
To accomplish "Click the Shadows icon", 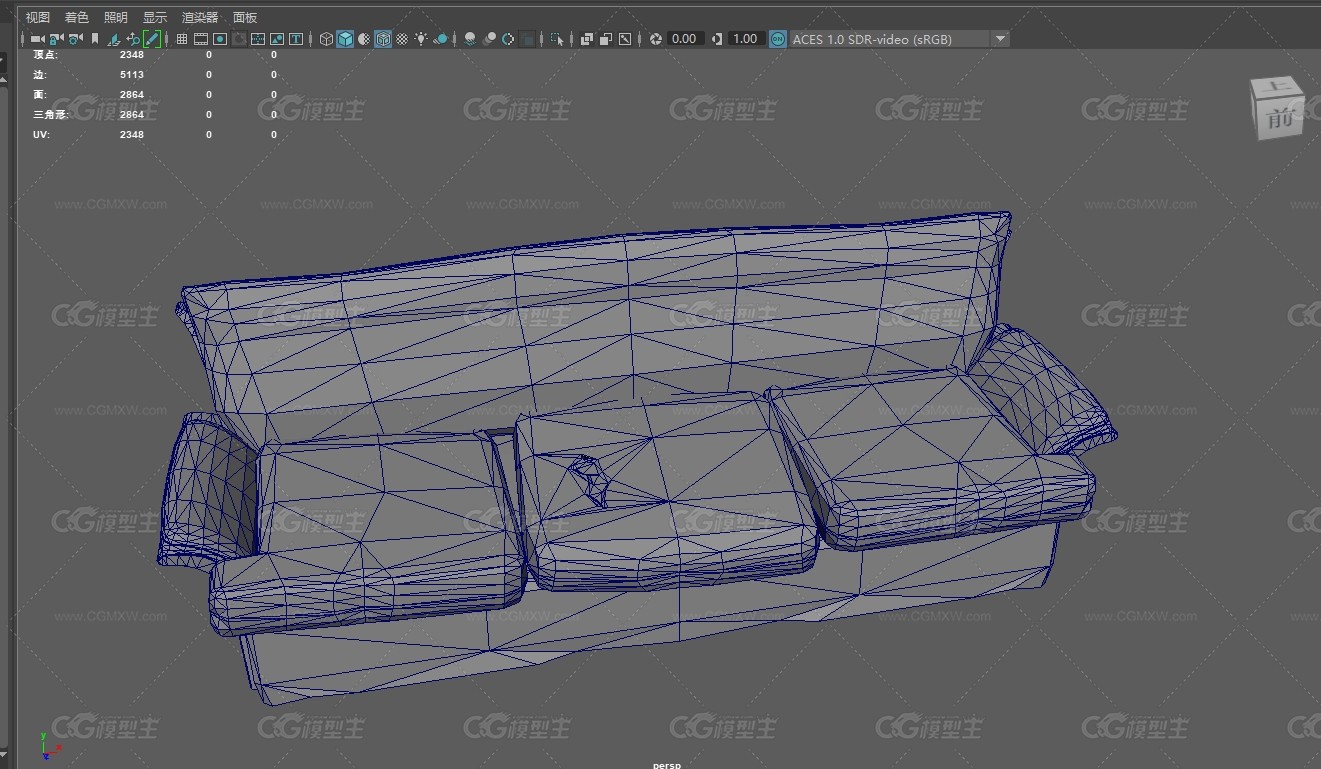I will click(x=441, y=39).
